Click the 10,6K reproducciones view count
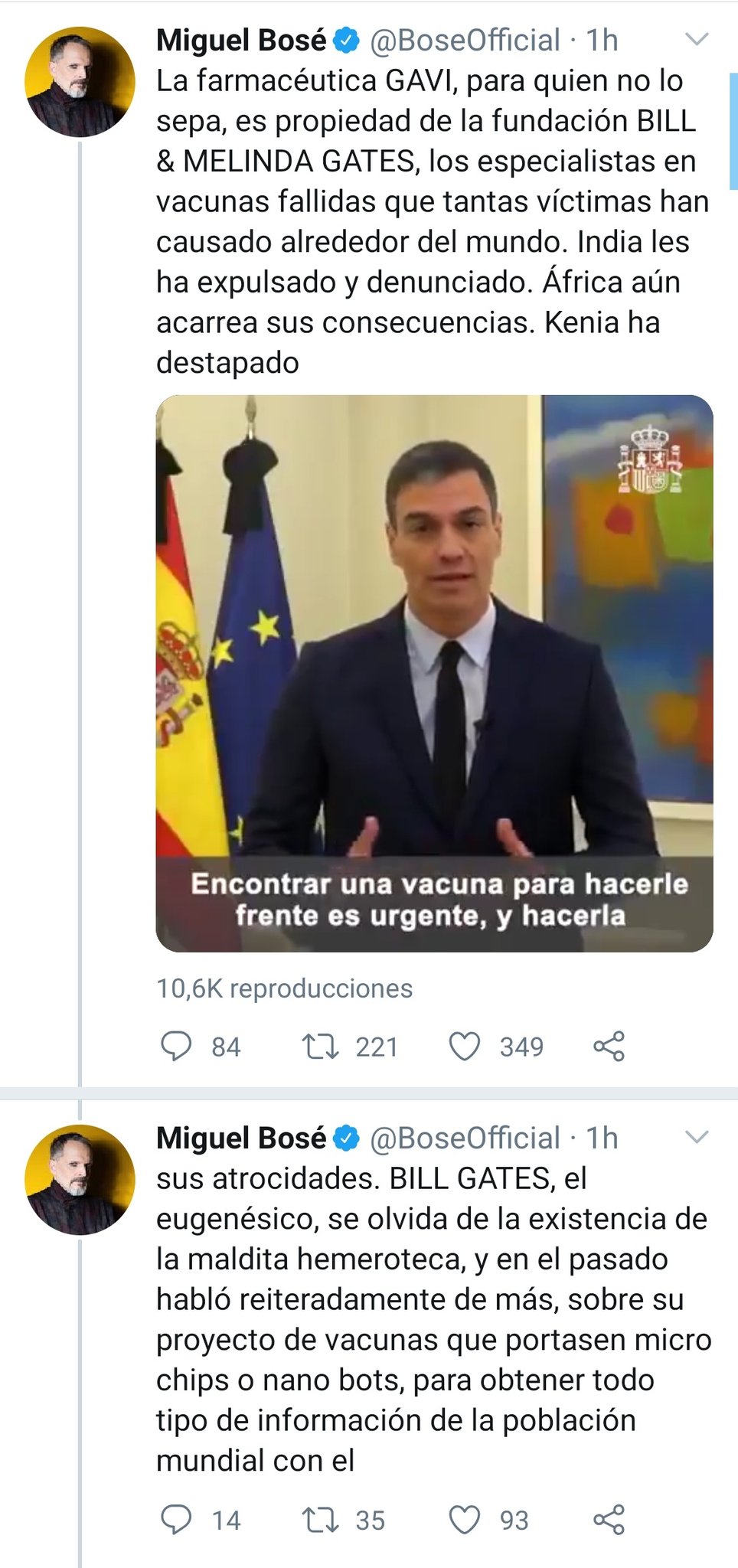This screenshot has width=738, height=1568. click(x=284, y=988)
